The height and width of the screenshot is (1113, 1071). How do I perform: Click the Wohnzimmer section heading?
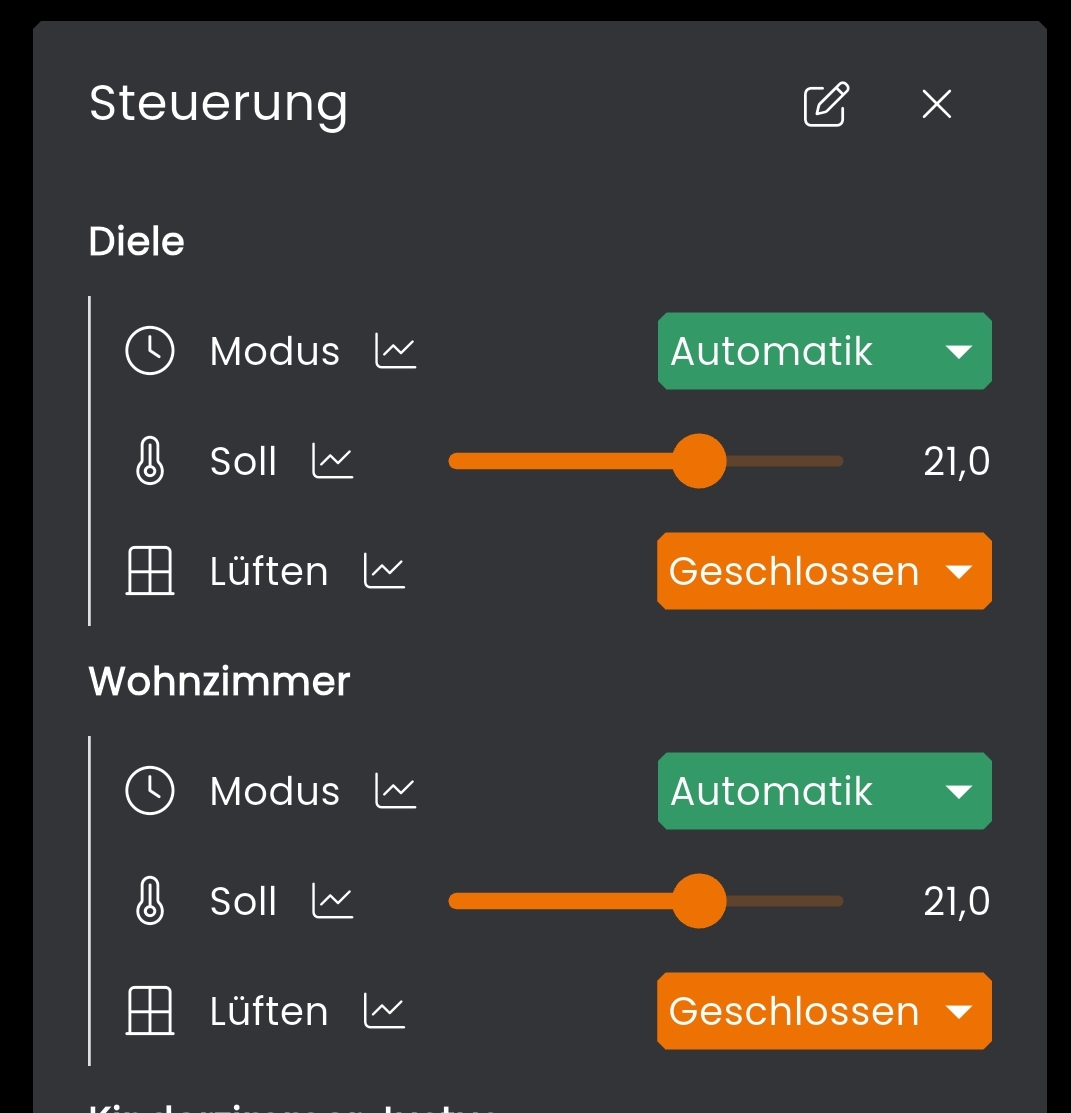[x=220, y=682]
